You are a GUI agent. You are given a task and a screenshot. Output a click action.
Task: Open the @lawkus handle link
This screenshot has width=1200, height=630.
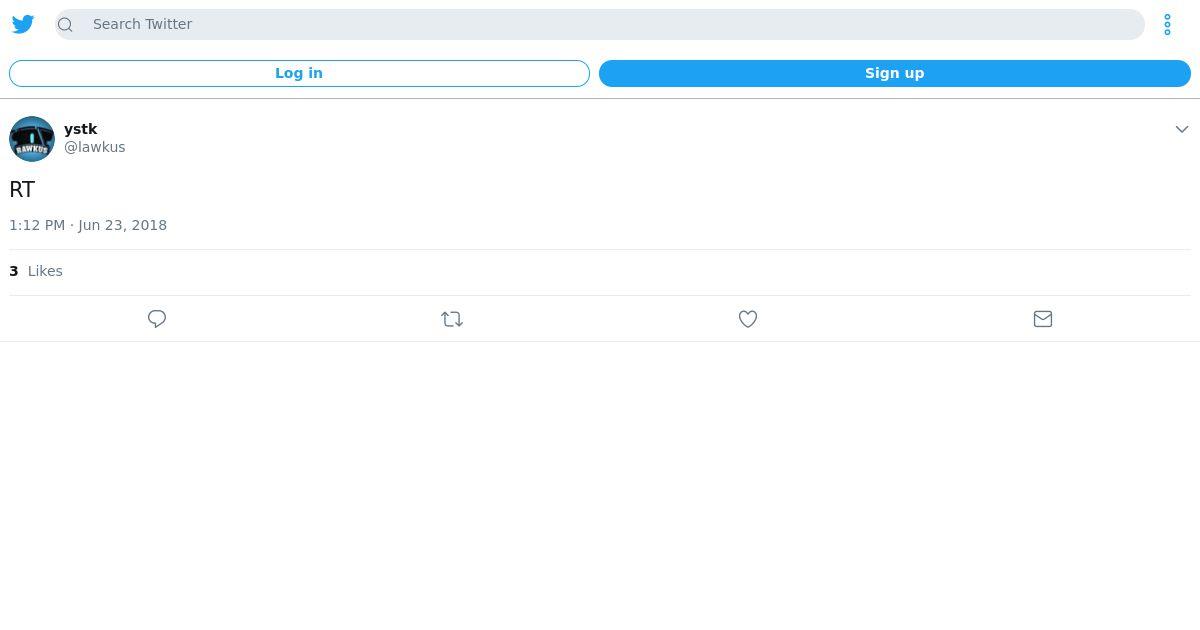95,147
